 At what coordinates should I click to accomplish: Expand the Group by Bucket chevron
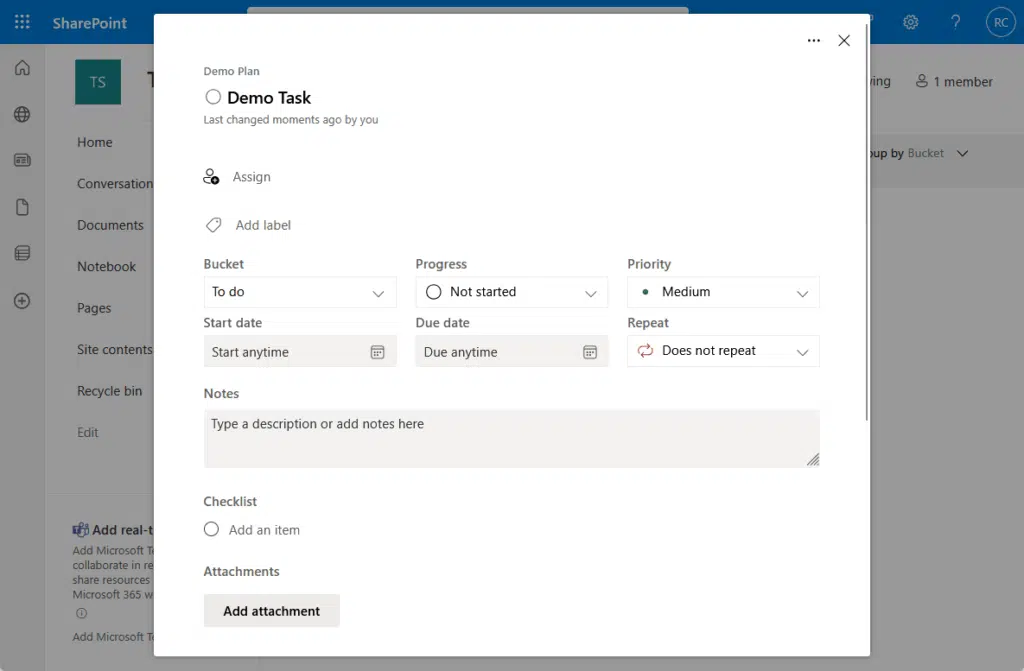962,154
